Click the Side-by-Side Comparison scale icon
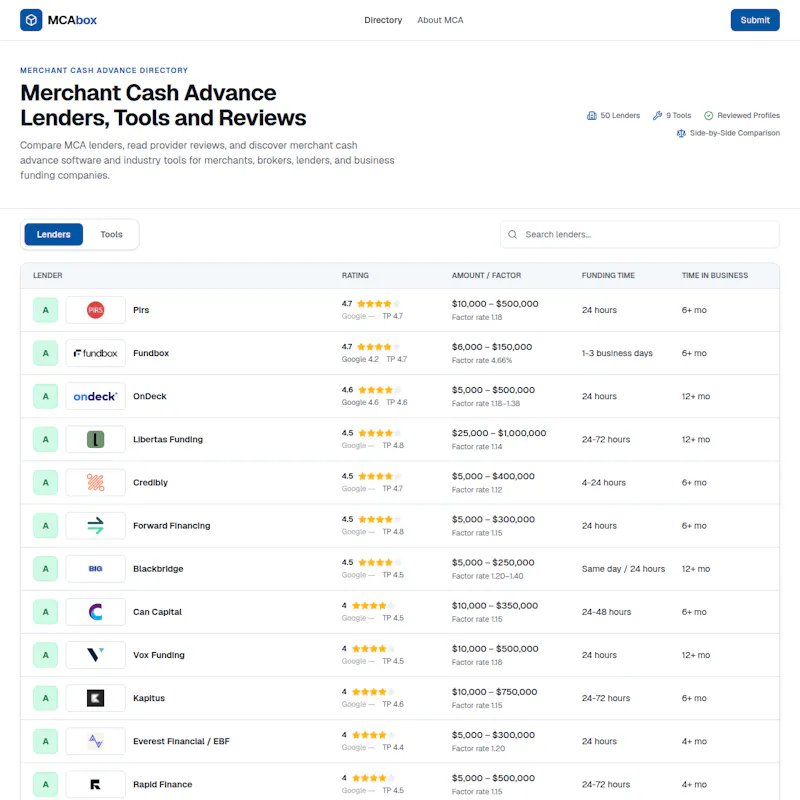The image size is (800, 800). [681, 133]
